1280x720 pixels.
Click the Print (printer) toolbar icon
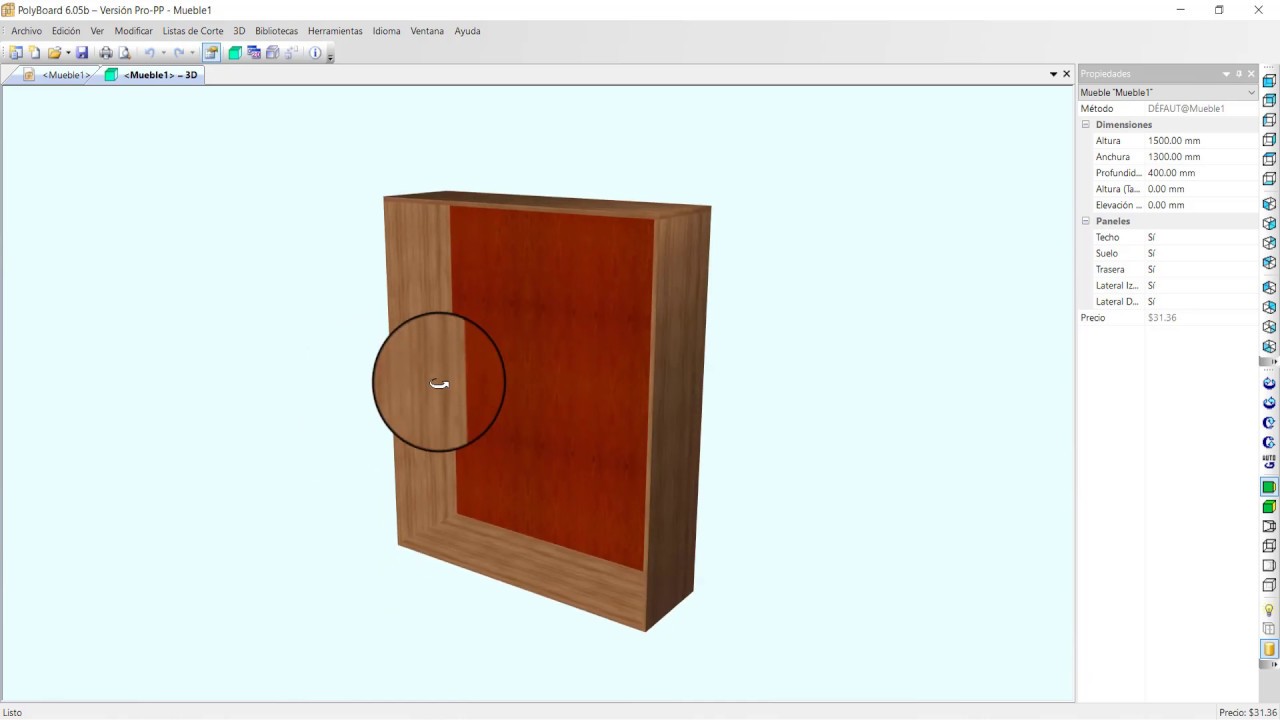click(106, 53)
